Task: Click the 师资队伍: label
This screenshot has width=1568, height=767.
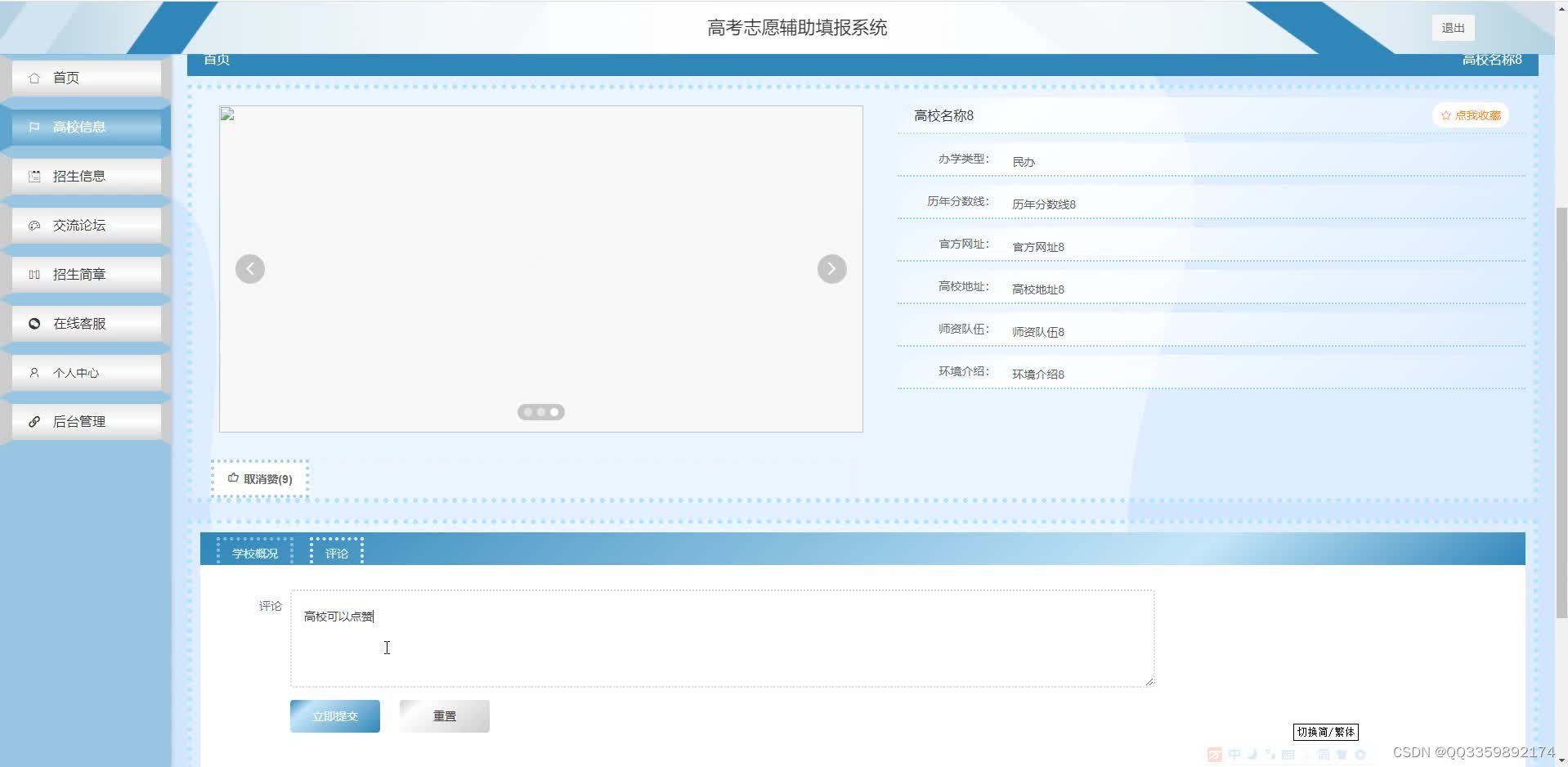Action: [964, 329]
